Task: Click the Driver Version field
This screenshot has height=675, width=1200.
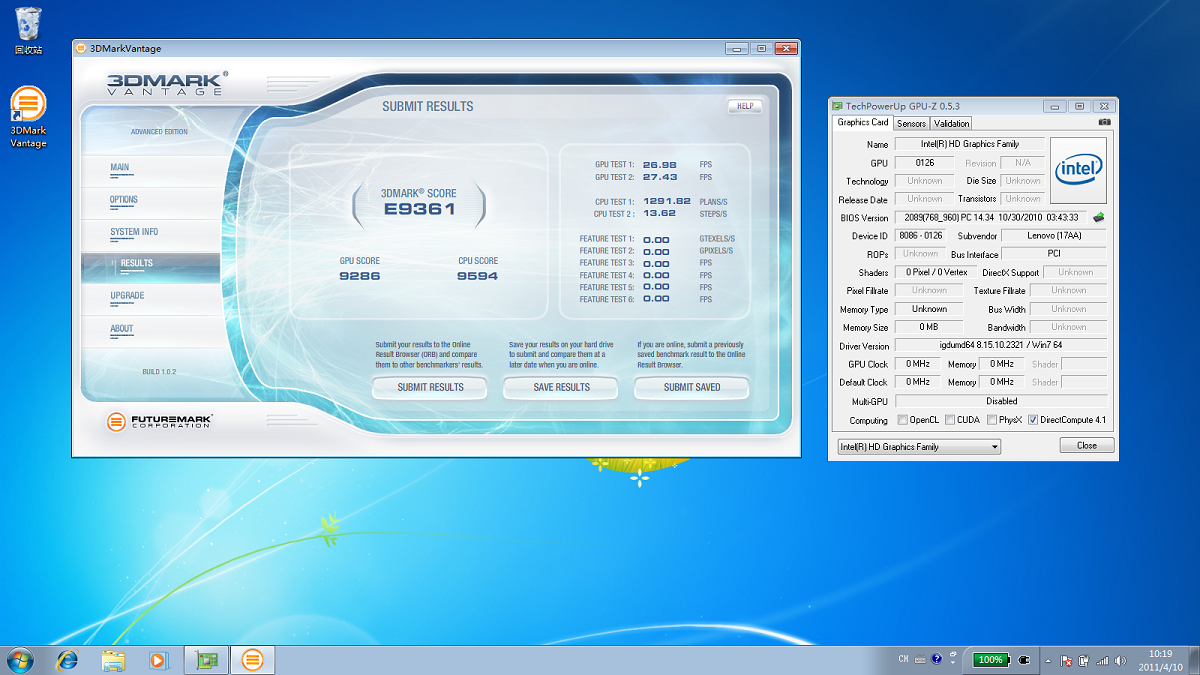Action: pos(1000,346)
